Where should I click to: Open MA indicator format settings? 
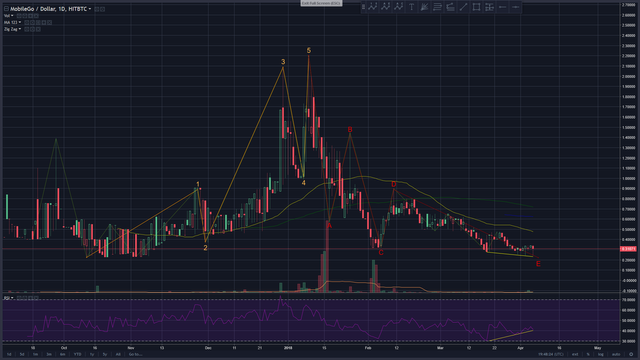pos(32,22)
